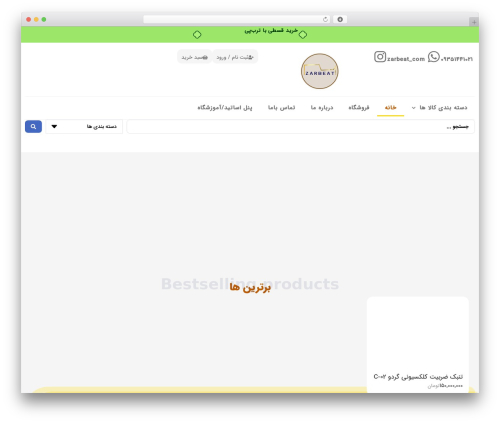Reload the page from the address bar

(325, 20)
